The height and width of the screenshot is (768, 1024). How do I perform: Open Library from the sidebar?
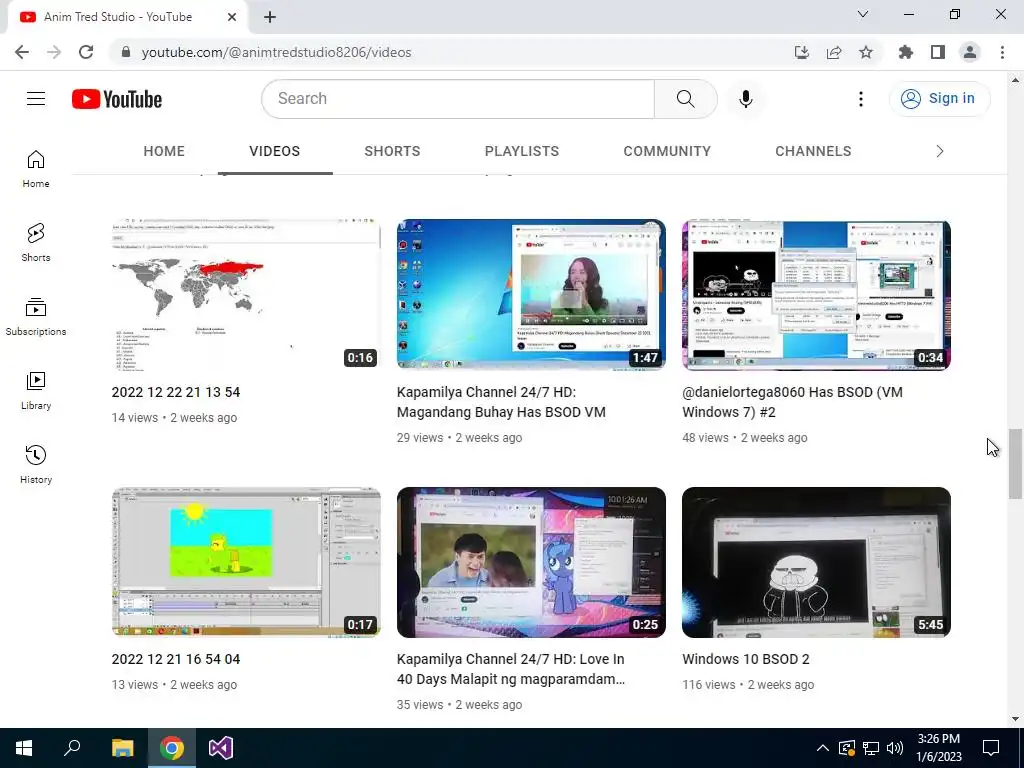pyautogui.click(x=36, y=391)
